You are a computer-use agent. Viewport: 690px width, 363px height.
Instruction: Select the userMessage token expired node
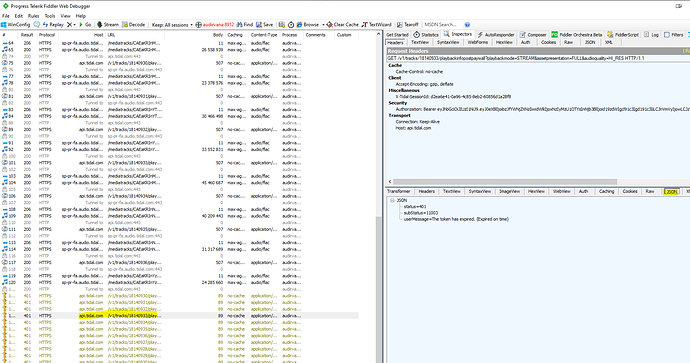pos(456,219)
